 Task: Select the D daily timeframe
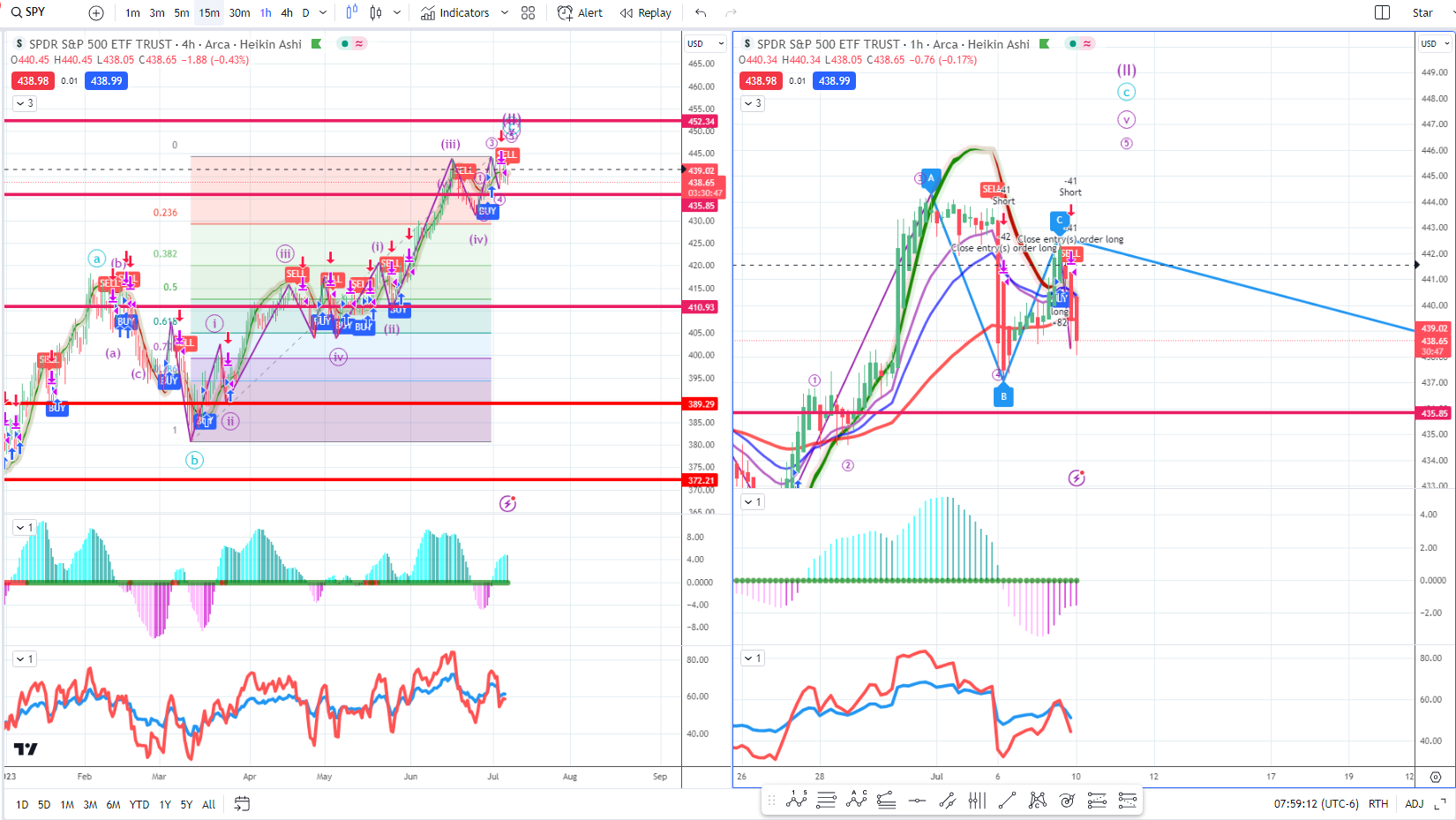coord(306,13)
